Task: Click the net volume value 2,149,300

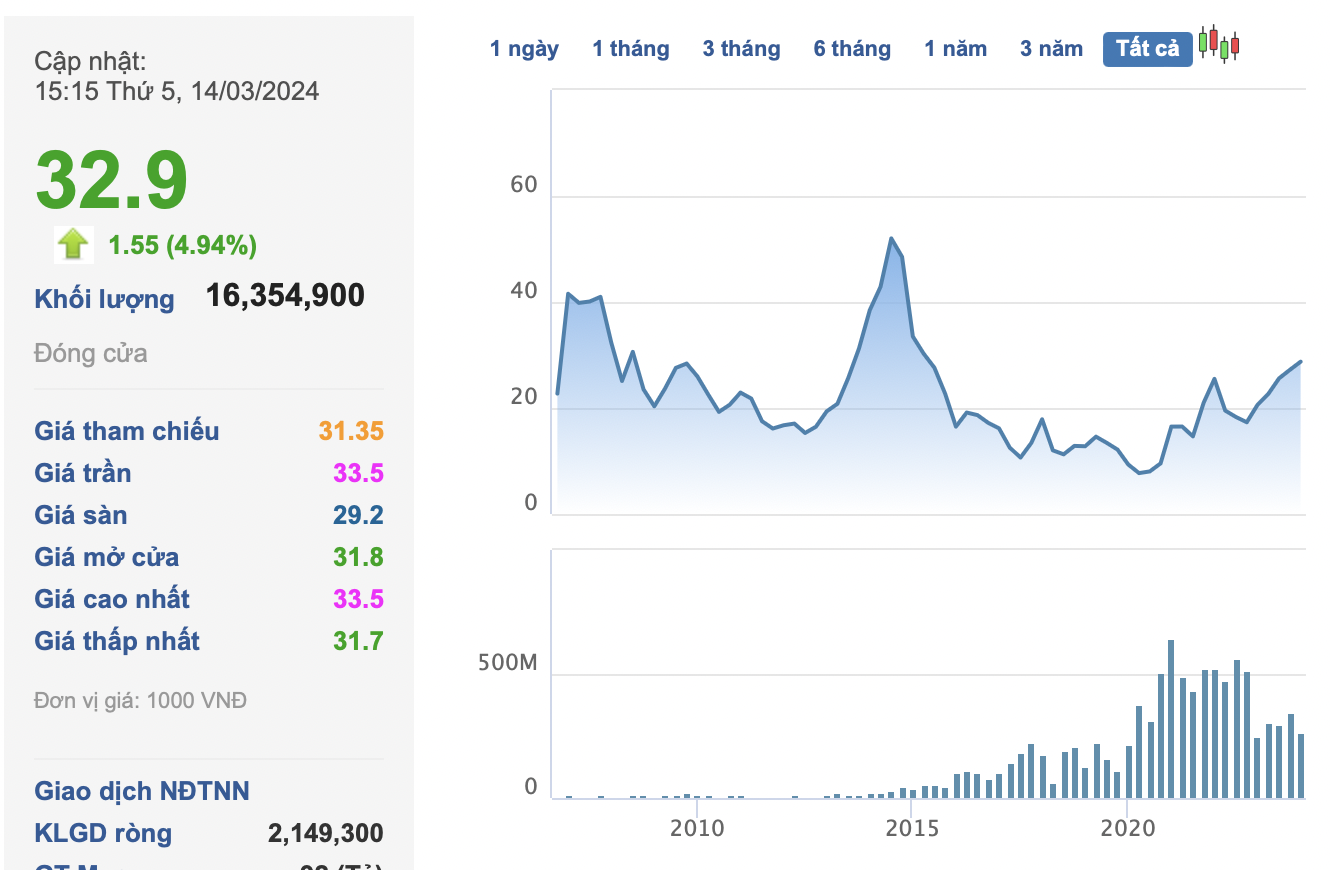Action: point(326,833)
